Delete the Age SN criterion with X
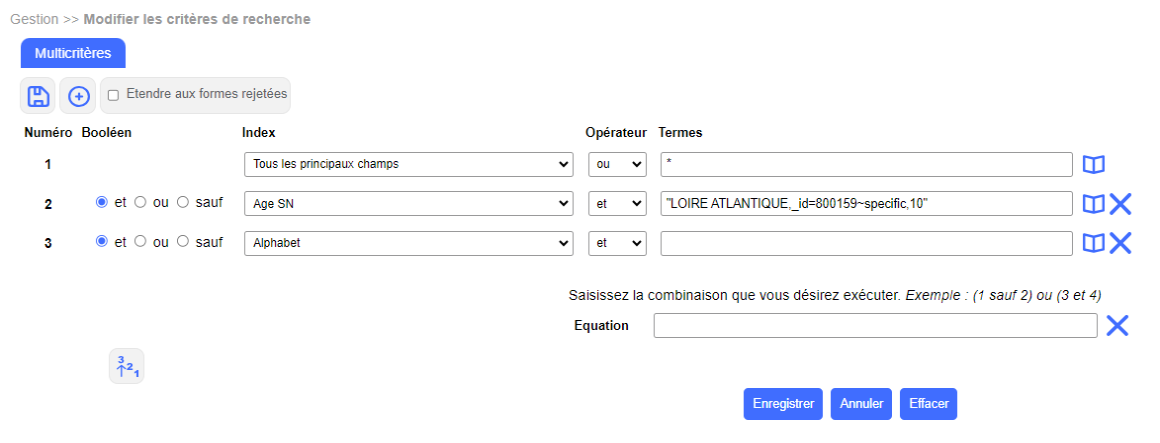 [1120, 204]
